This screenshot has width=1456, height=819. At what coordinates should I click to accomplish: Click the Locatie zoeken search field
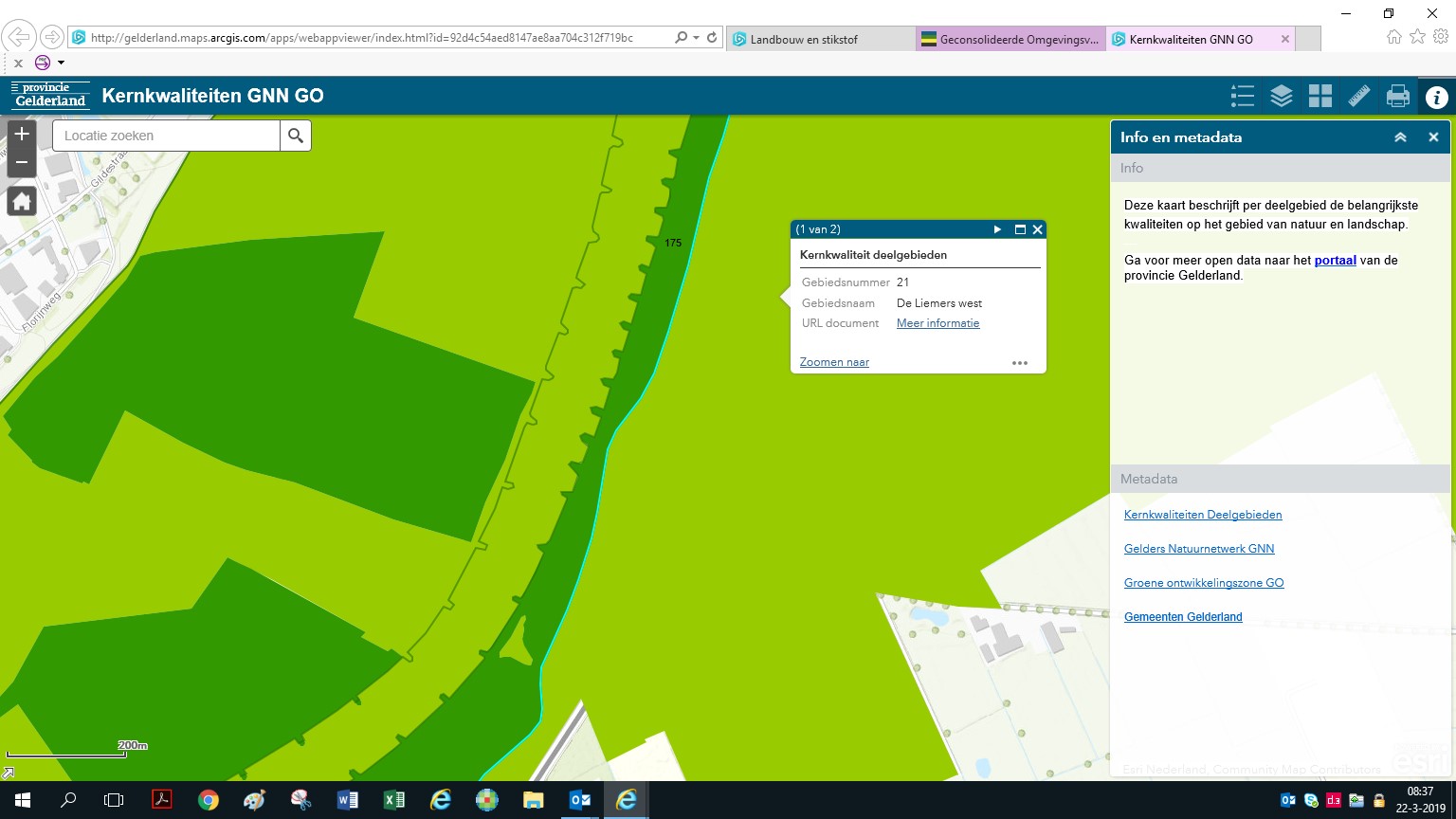click(167, 136)
